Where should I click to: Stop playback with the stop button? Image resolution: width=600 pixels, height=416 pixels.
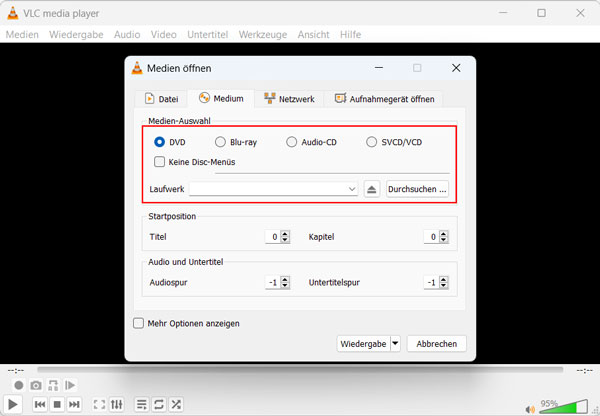[57, 404]
